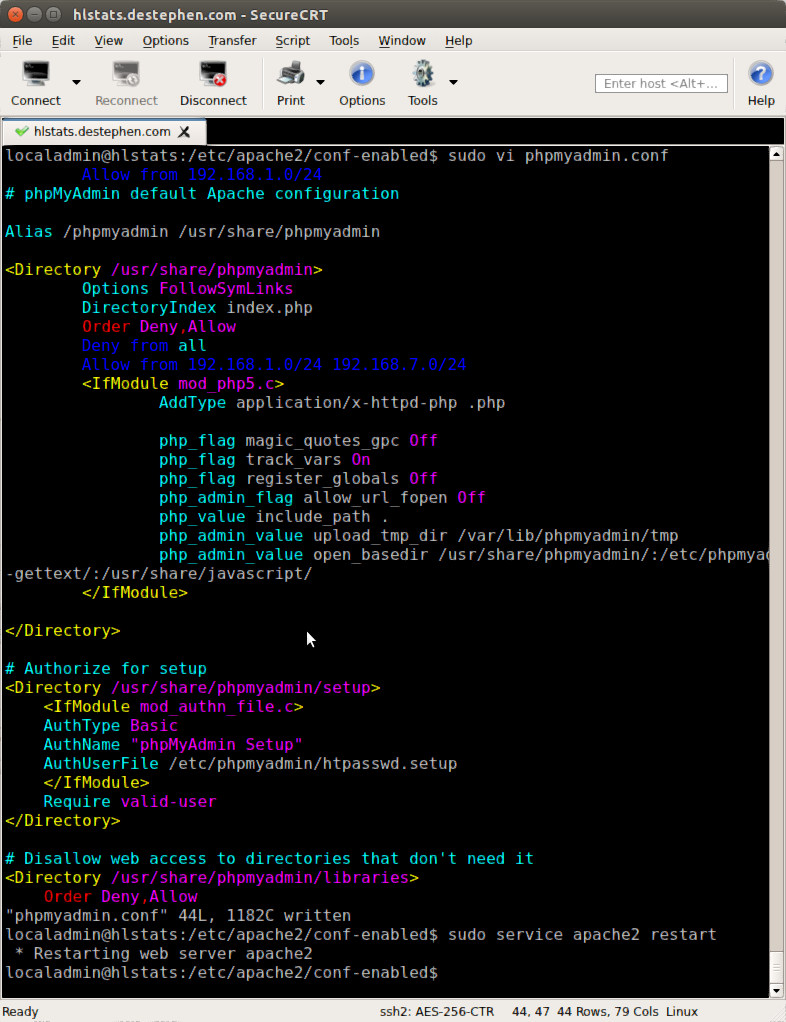Image resolution: width=786 pixels, height=1022 pixels.
Task: Click the scrollbar up arrow
Action: tap(776, 154)
